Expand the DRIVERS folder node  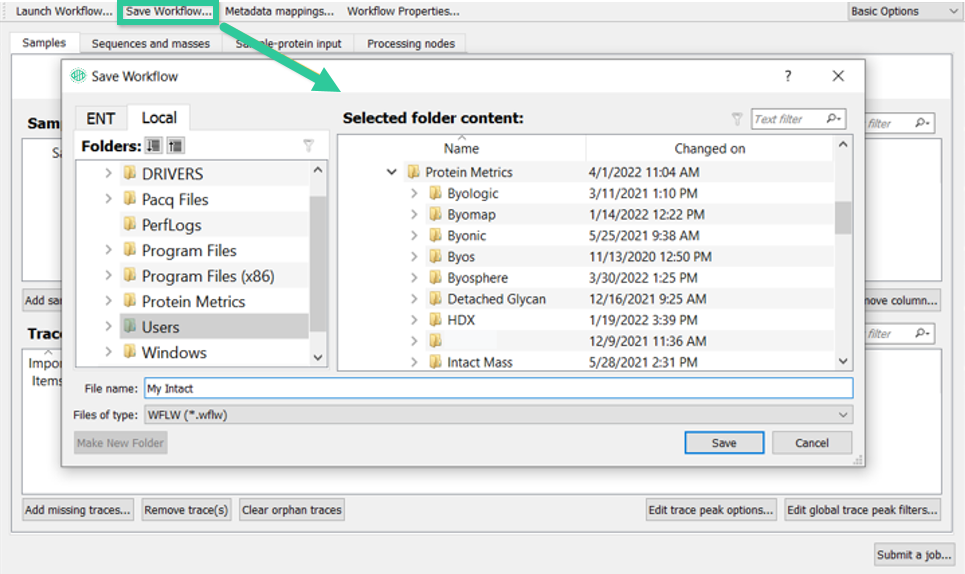pos(108,173)
